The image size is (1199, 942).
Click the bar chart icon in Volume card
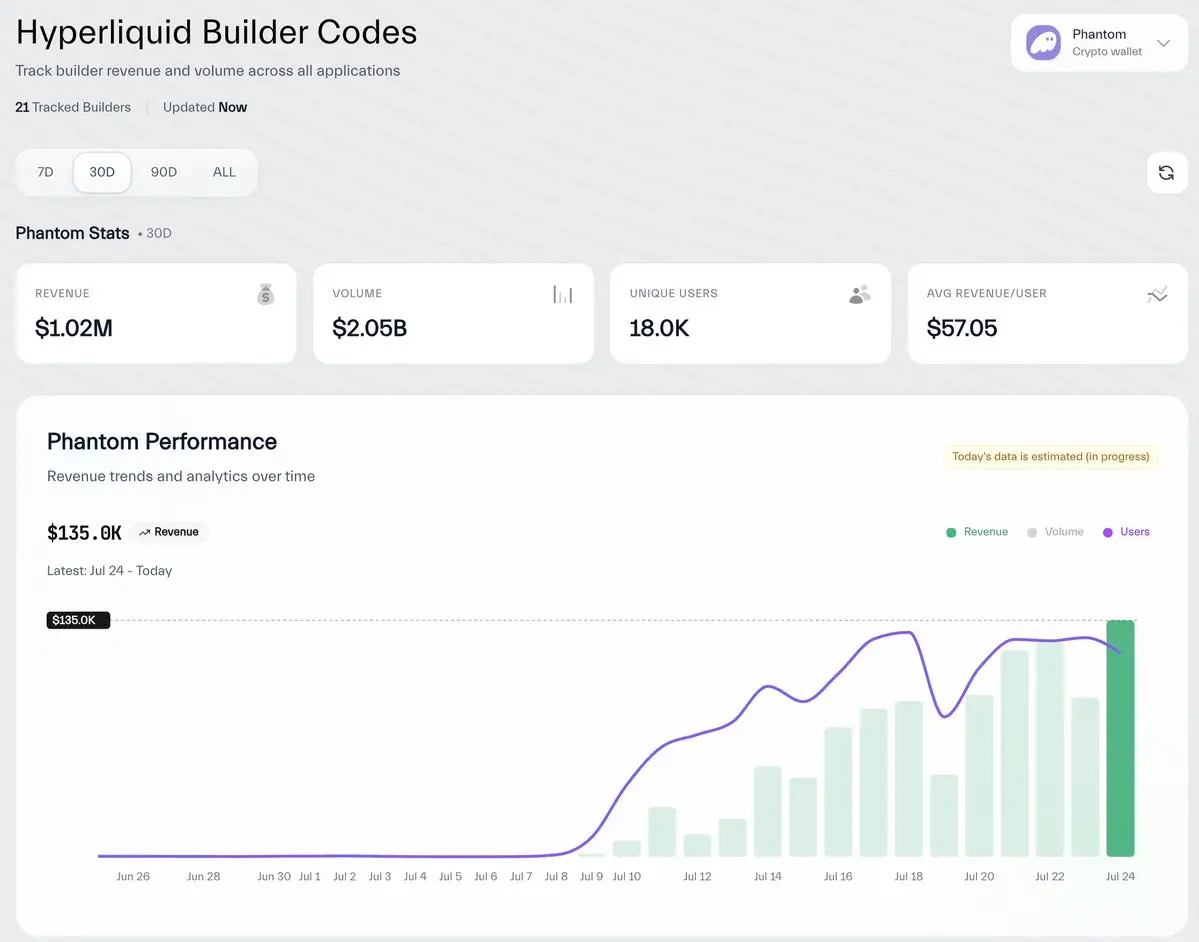563,294
